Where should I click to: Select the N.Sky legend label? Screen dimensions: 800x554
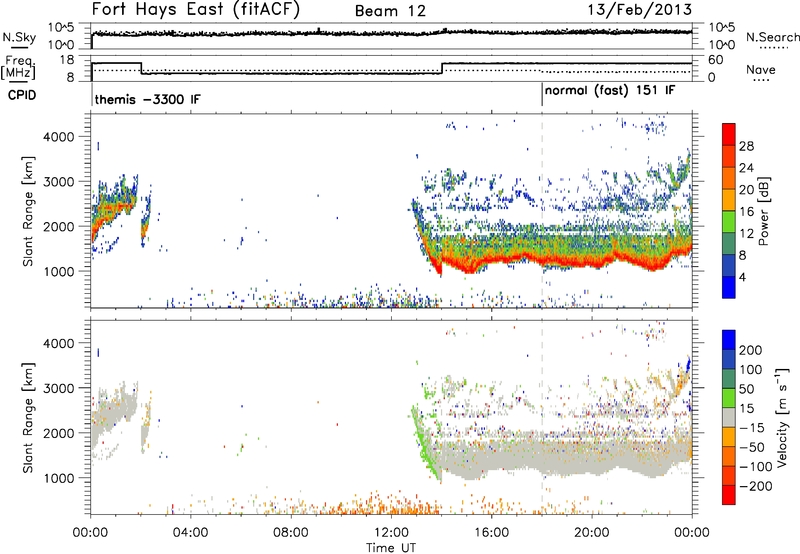pos(19,37)
